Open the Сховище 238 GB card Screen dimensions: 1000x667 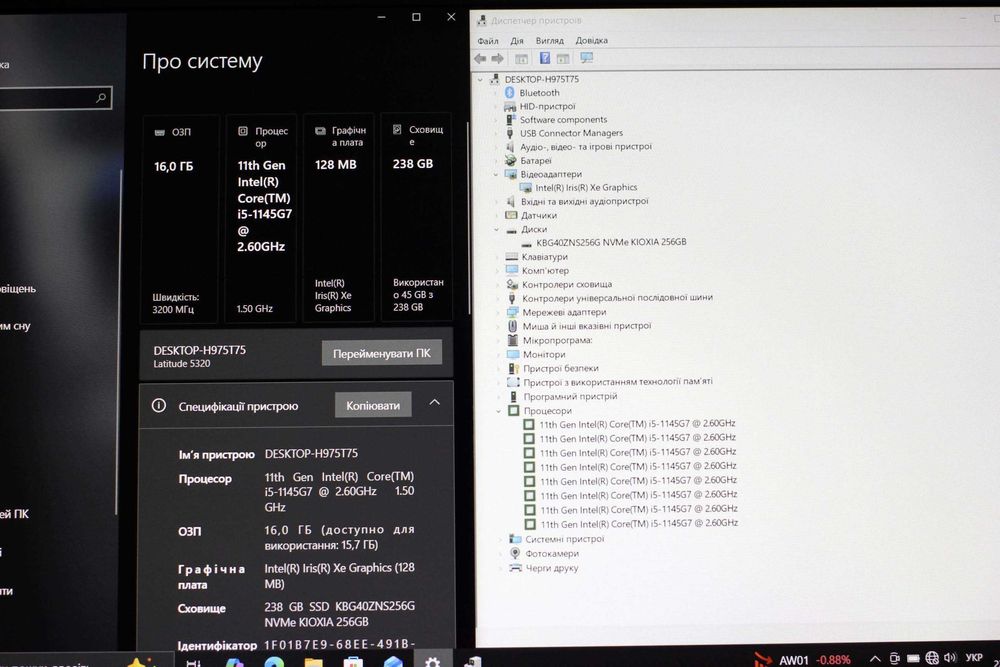point(416,217)
